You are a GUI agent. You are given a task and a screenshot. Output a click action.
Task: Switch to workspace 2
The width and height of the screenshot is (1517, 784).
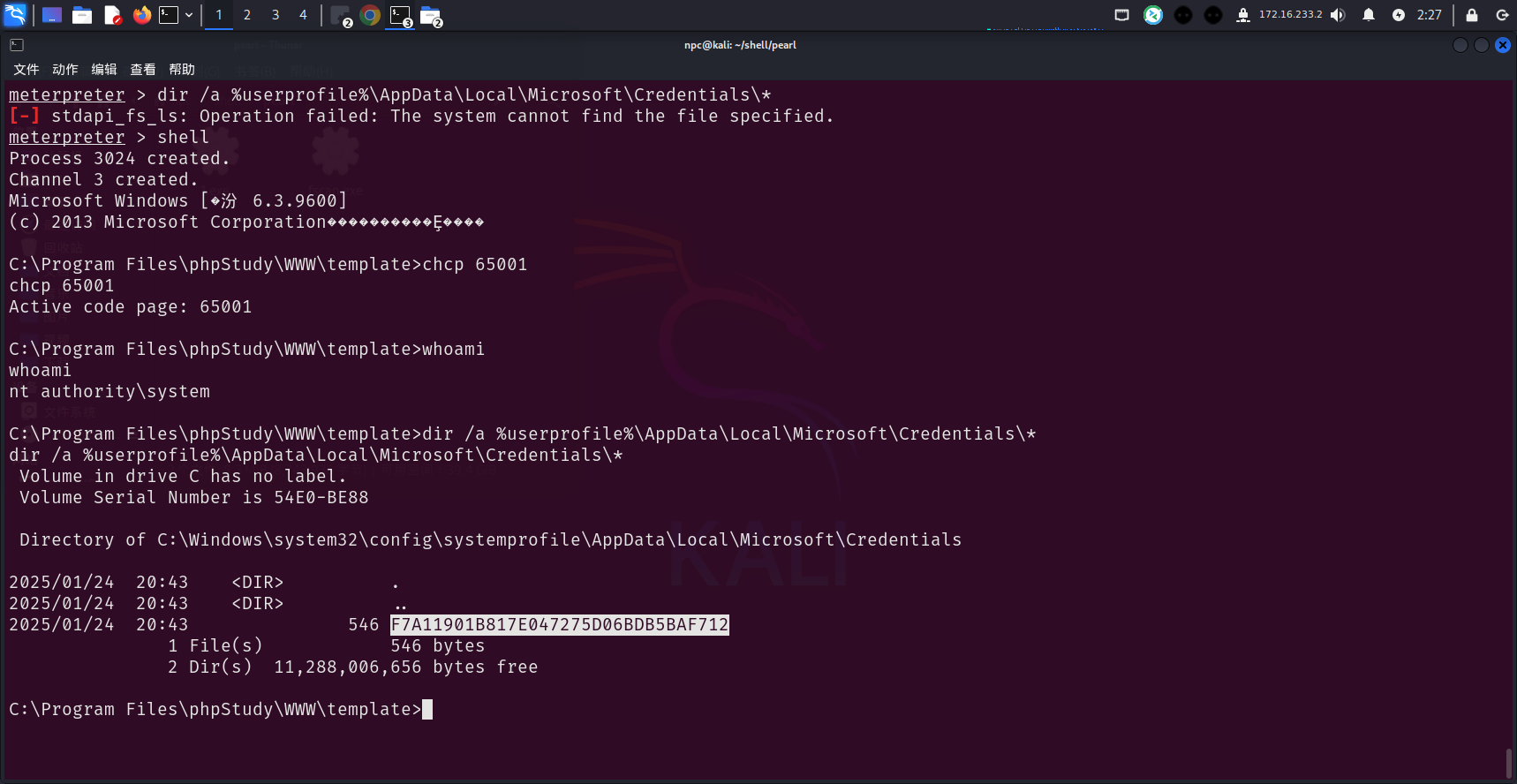pos(247,15)
